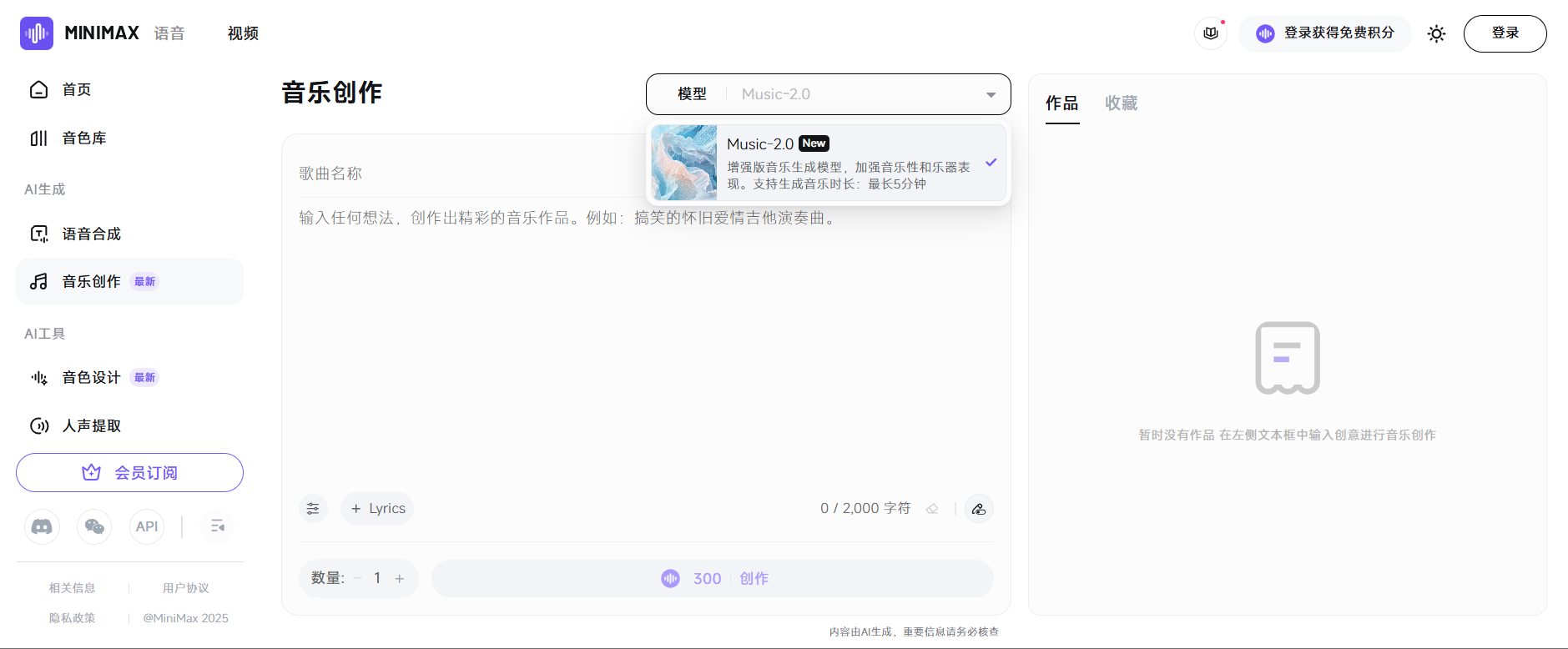
Task: Click the MiniMax logo icon
Action: pos(37,33)
